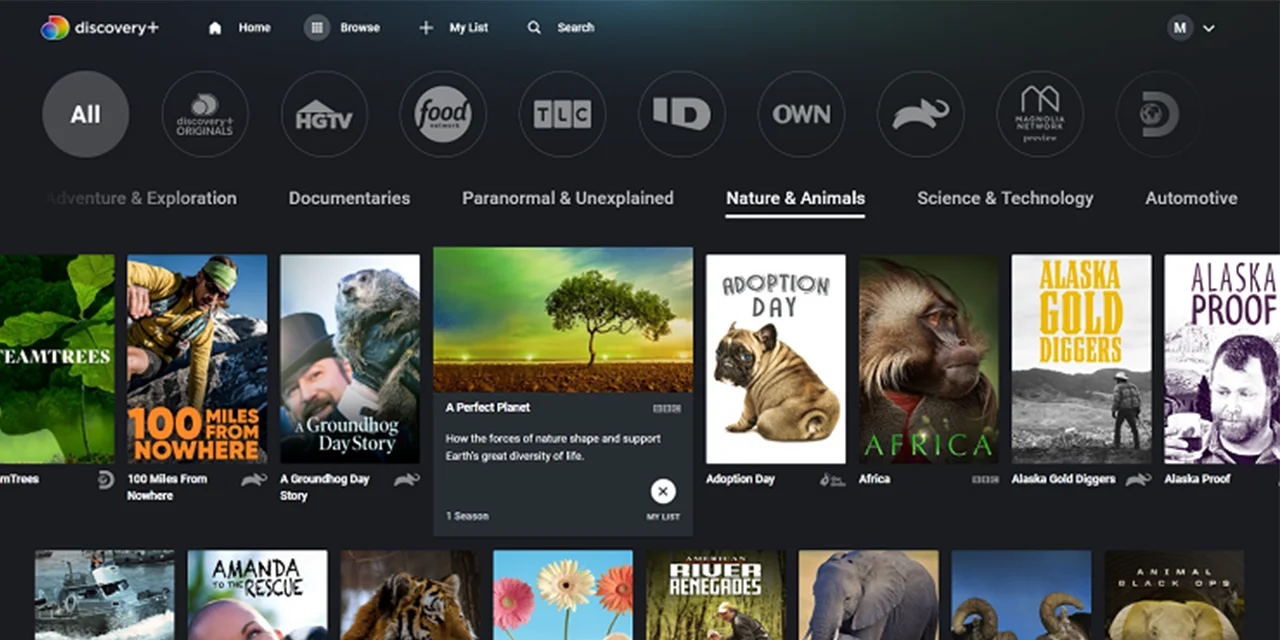This screenshot has height=640, width=1280.
Task: Open American River Renegades poster
Action: (x=716, y=595)
